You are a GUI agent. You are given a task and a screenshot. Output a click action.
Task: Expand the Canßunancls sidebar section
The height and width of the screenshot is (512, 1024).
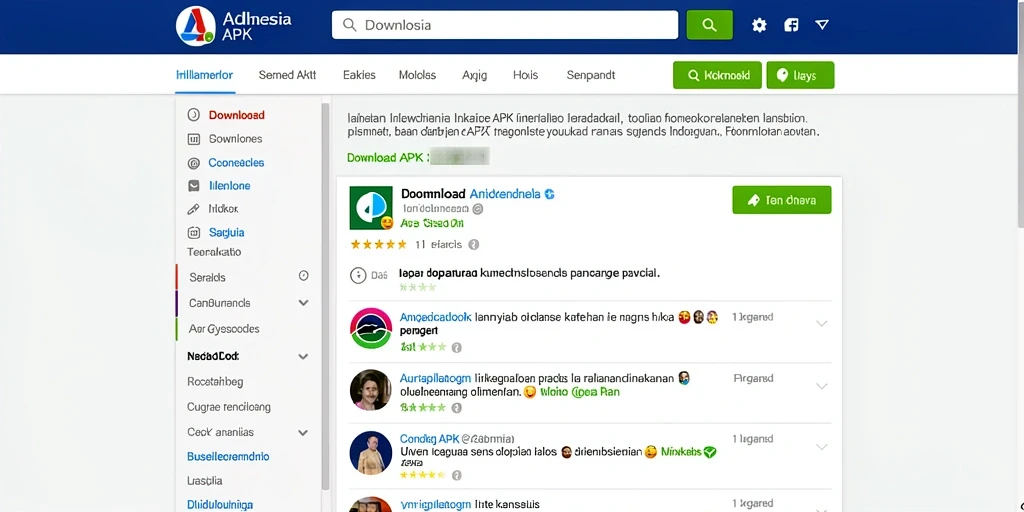click(303, 303)
